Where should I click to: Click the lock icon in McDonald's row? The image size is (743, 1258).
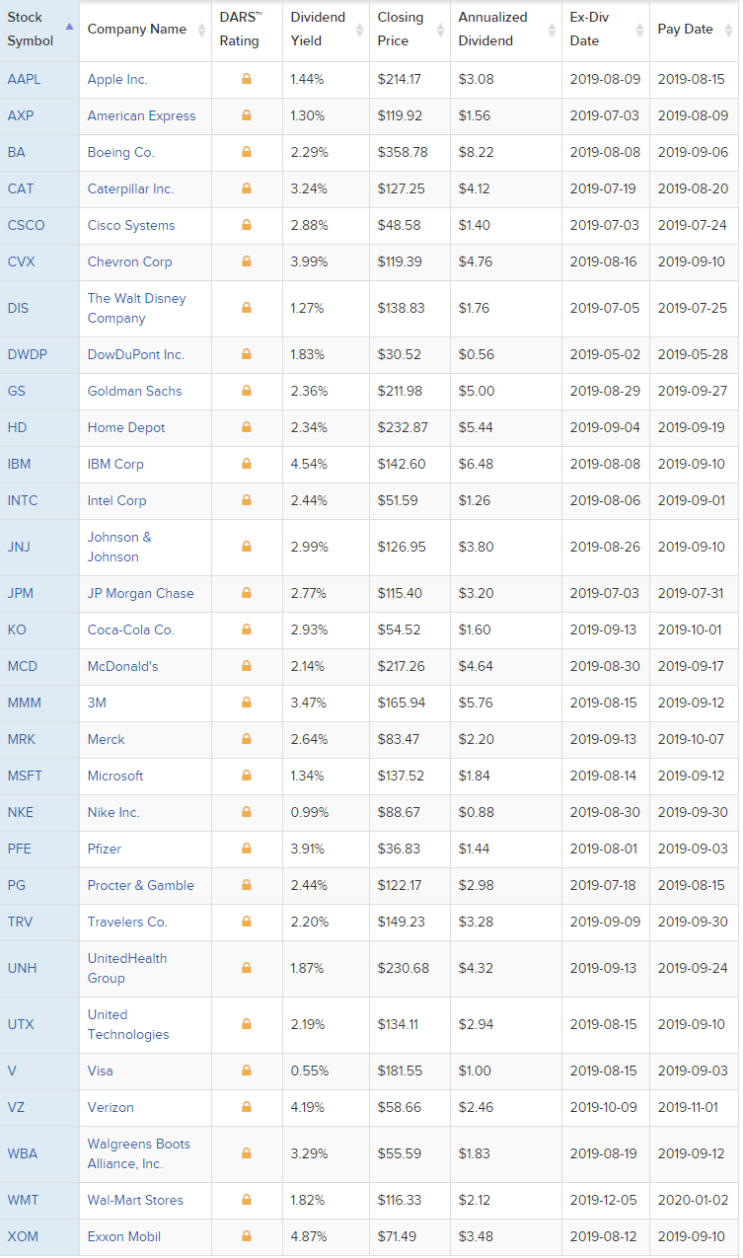coord(247,666)
